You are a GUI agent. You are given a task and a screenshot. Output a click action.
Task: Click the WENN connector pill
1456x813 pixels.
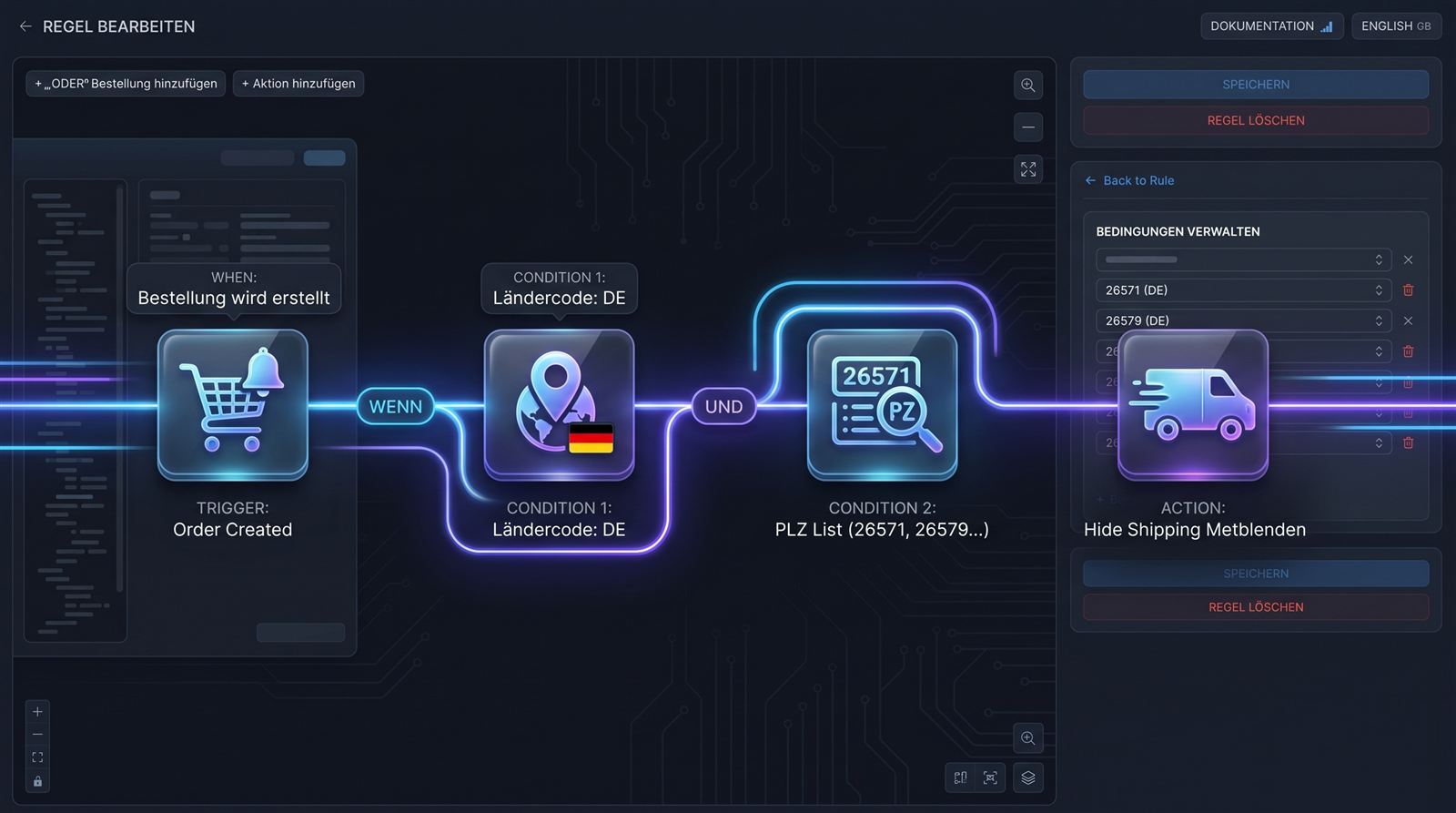click(x=396, y=407)
